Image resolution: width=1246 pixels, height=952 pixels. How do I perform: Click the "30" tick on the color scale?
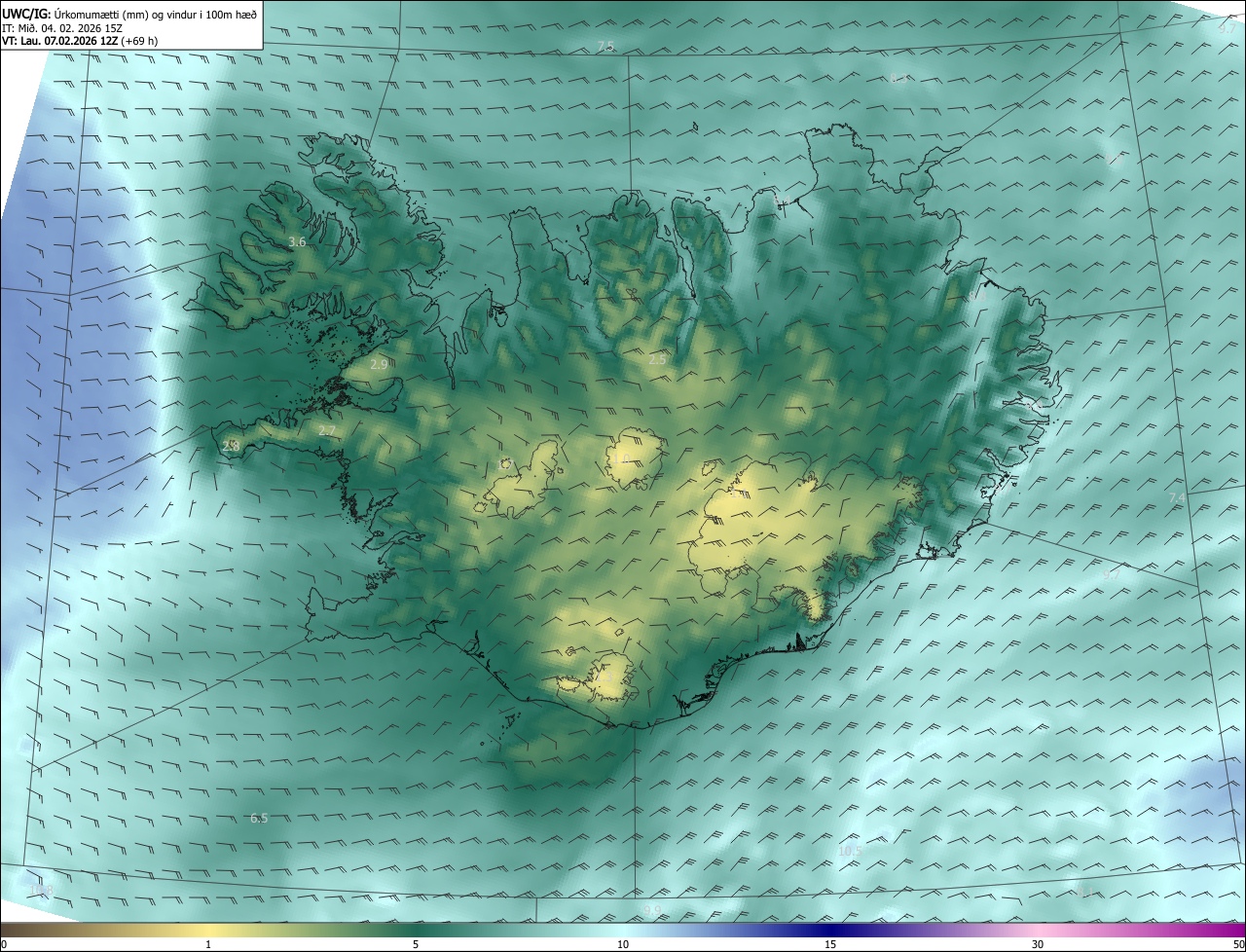[1038, 944]
